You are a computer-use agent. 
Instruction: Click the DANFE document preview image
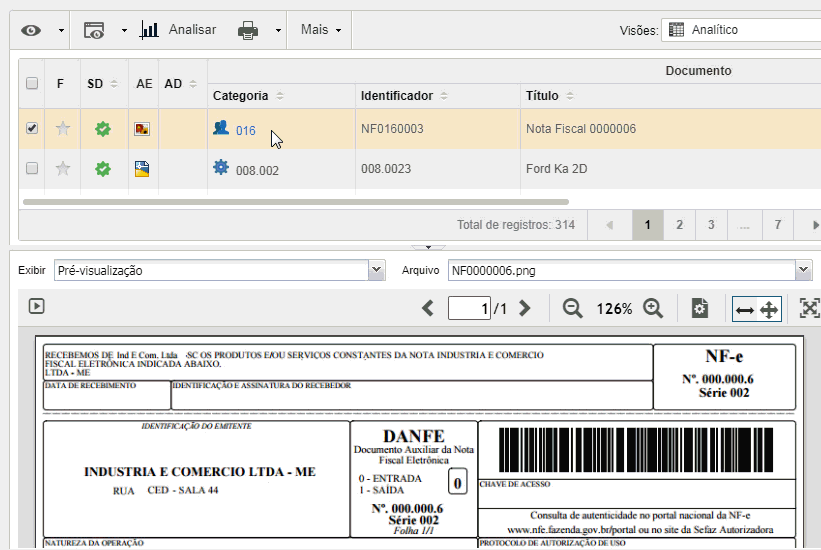419,443
